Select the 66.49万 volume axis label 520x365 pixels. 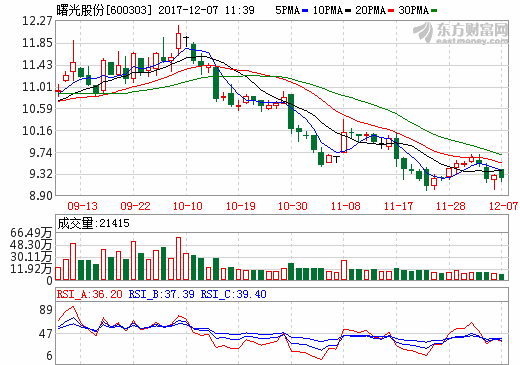(31, 233)
